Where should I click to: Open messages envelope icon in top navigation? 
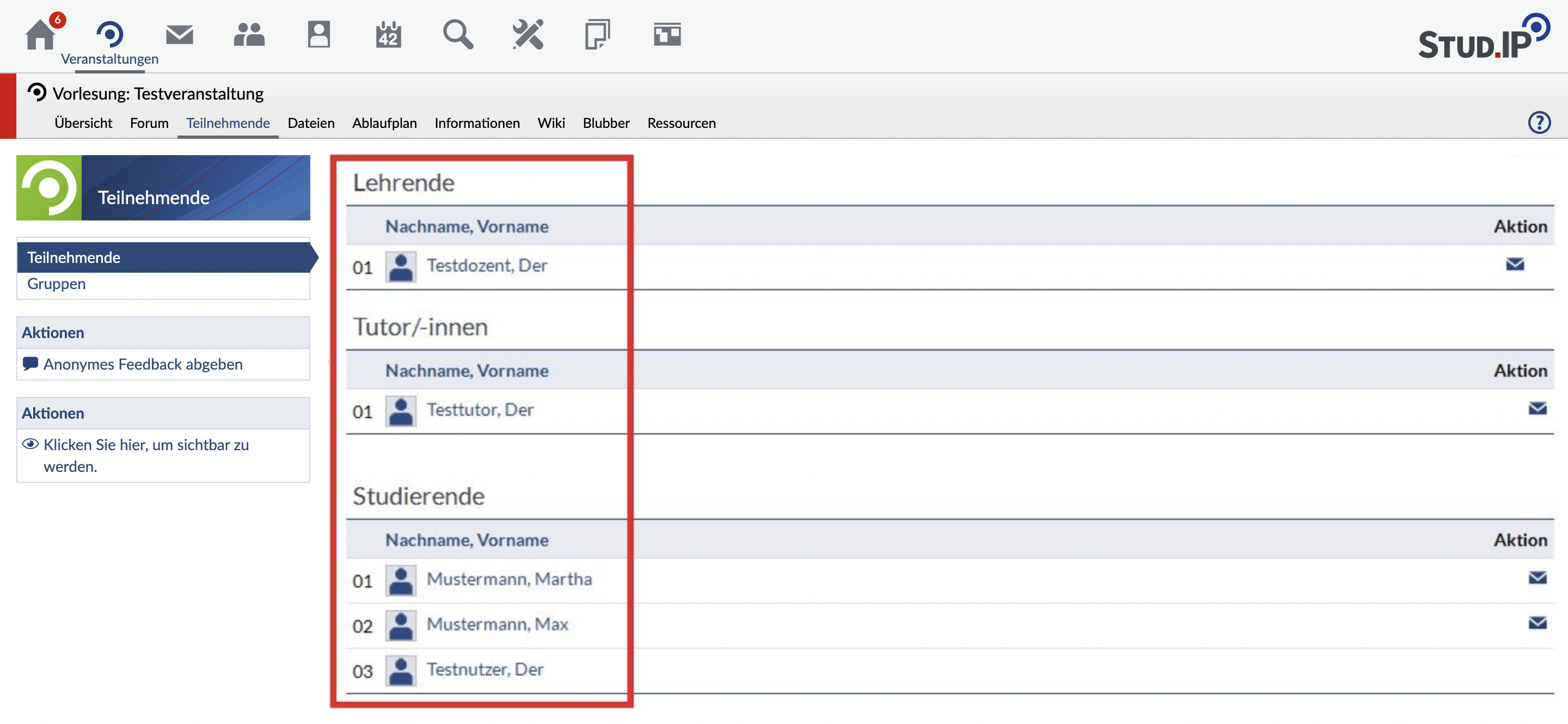click(x=180, y=35)
